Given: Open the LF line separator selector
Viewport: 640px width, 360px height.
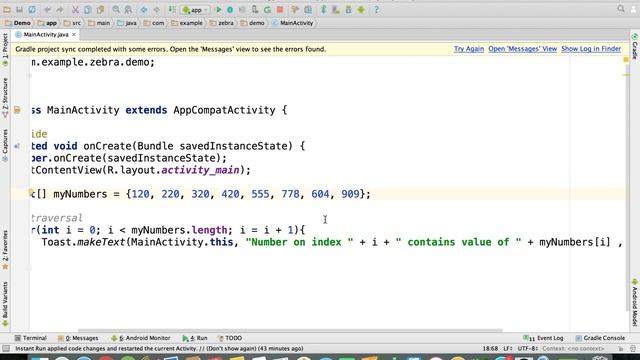Looking at the screenshot, I should coord(508,349).
